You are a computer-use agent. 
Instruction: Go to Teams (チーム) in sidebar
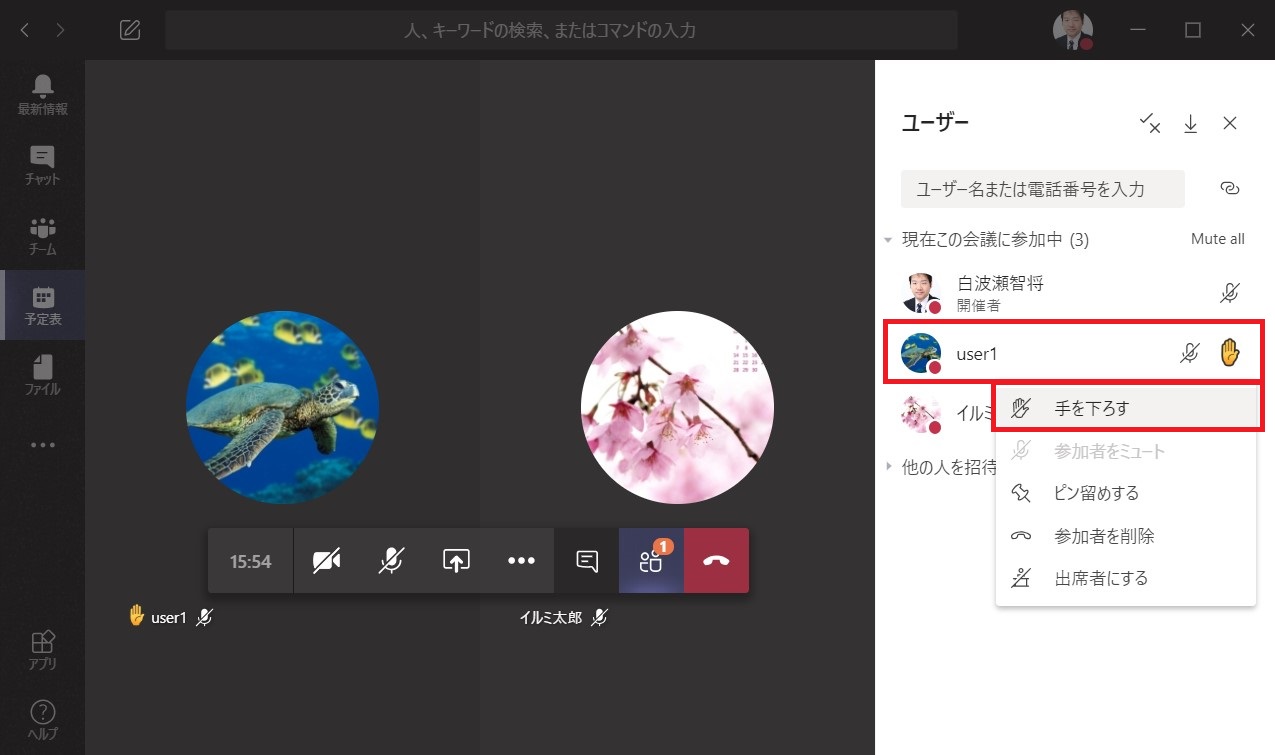pos(42,235)
